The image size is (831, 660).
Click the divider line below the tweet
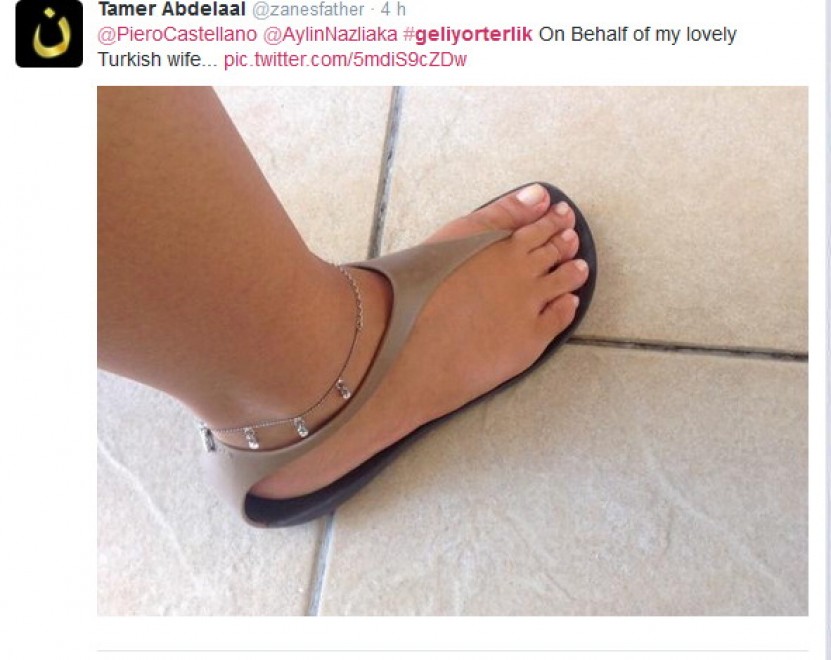pyautogui.click(x=453, y=650)
